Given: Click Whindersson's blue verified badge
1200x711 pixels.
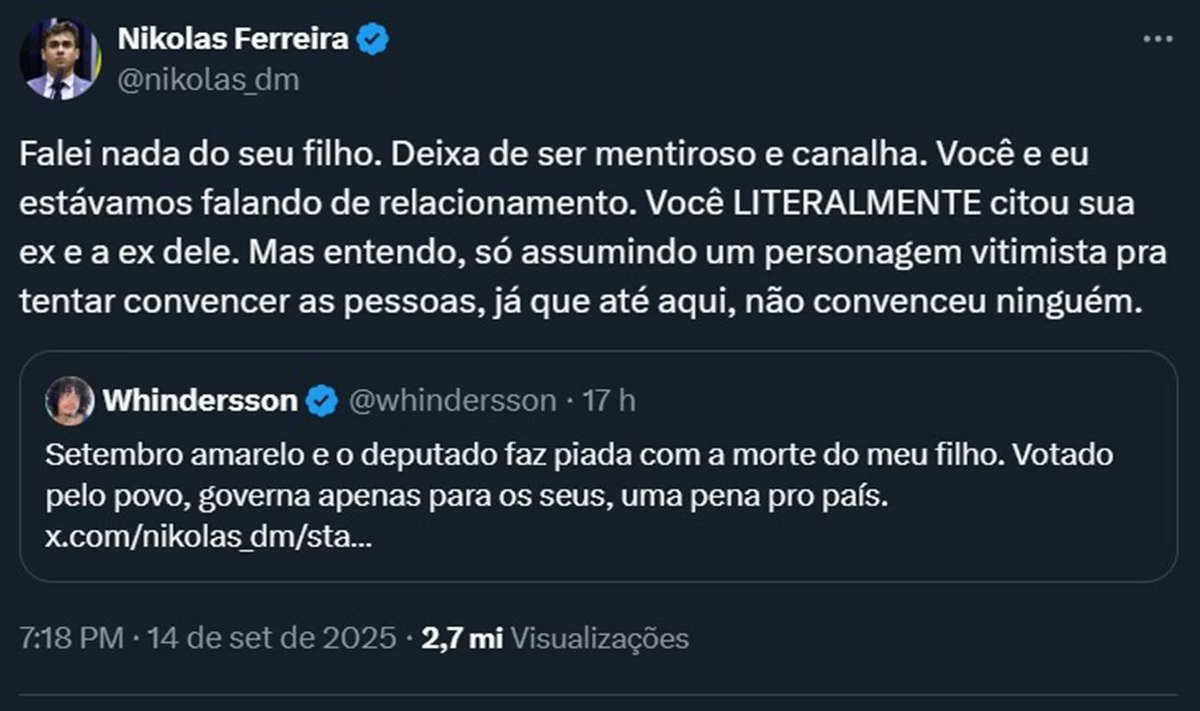Looking at the screenshot, I should coord(321,401).
